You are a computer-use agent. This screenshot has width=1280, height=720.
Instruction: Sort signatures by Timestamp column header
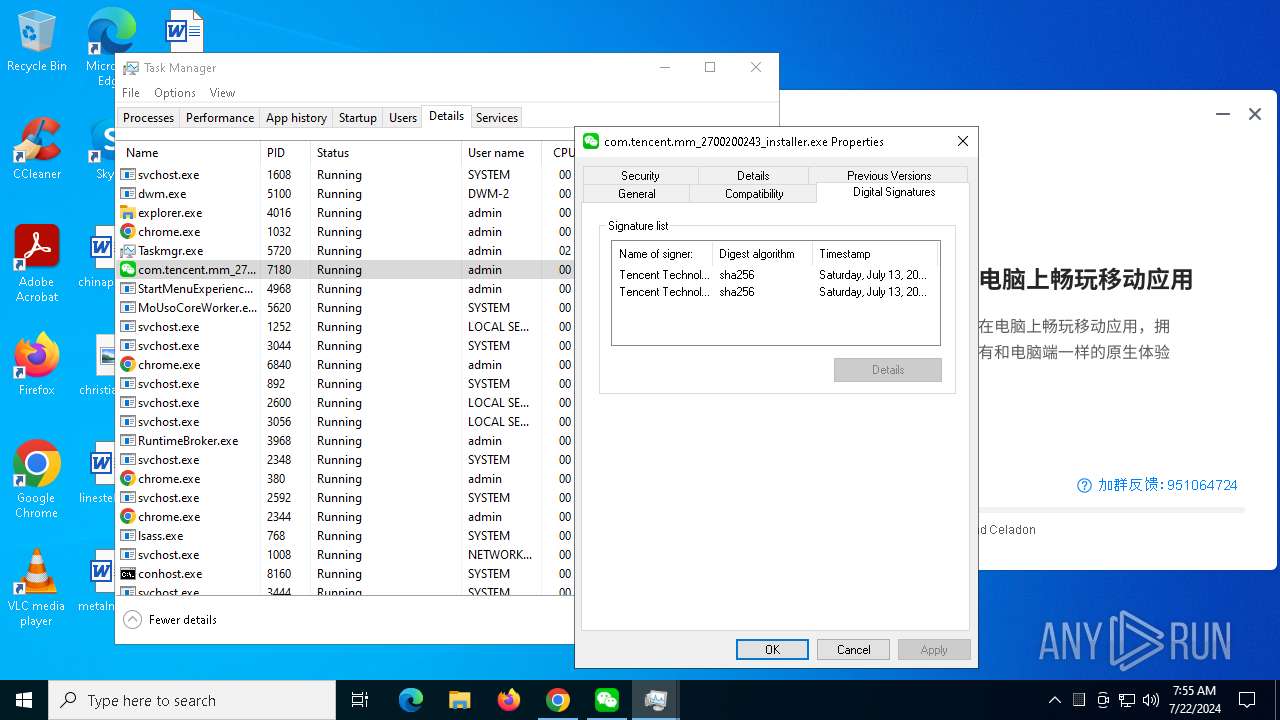click(x=876, y=254)
